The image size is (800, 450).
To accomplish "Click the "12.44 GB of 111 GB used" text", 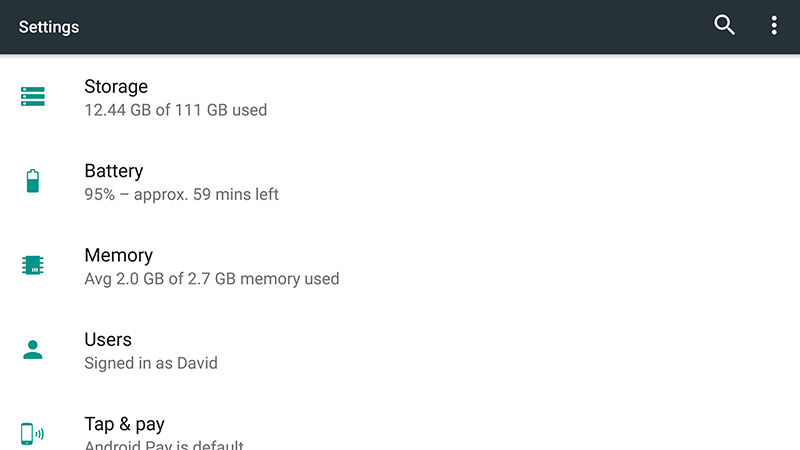I will coord(176,110).
